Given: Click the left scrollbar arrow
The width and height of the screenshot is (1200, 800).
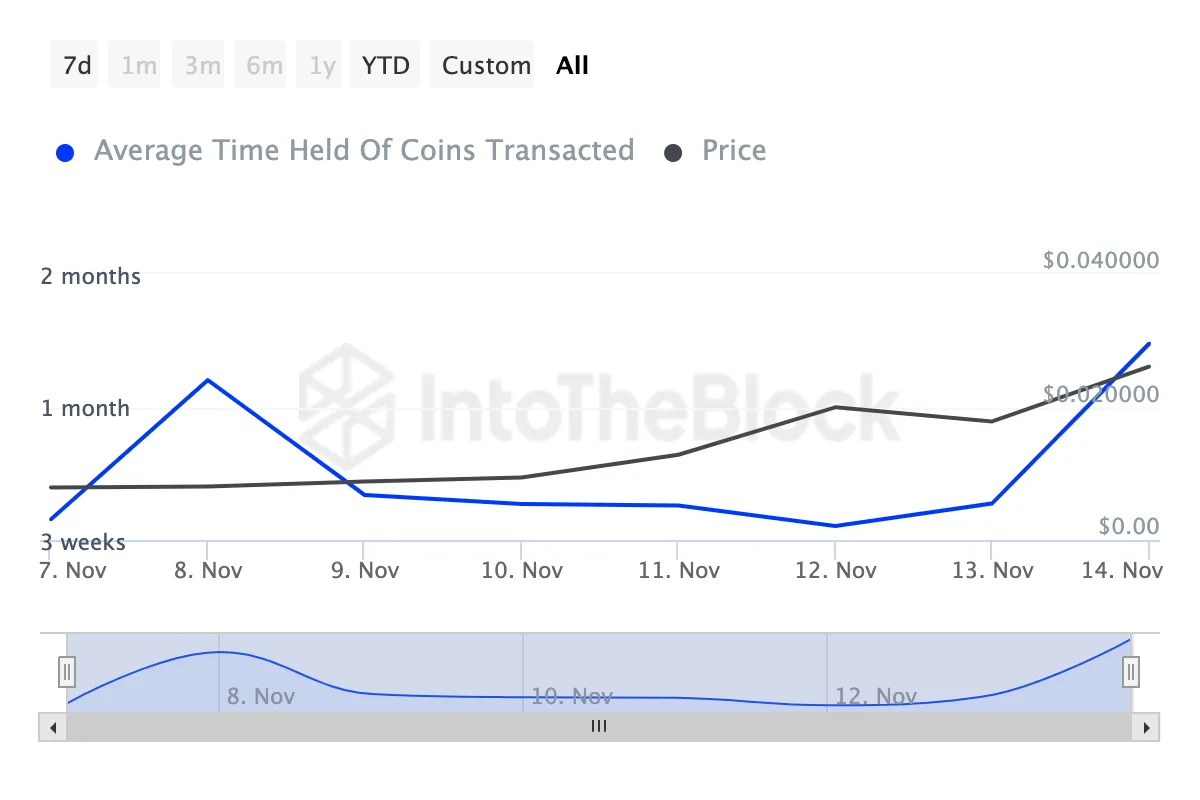Looking at the screenshot, I should click(53, 727).
